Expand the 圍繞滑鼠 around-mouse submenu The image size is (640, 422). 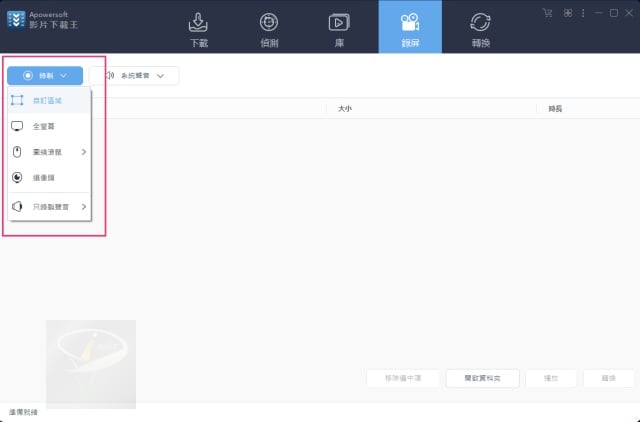[49, 152]
